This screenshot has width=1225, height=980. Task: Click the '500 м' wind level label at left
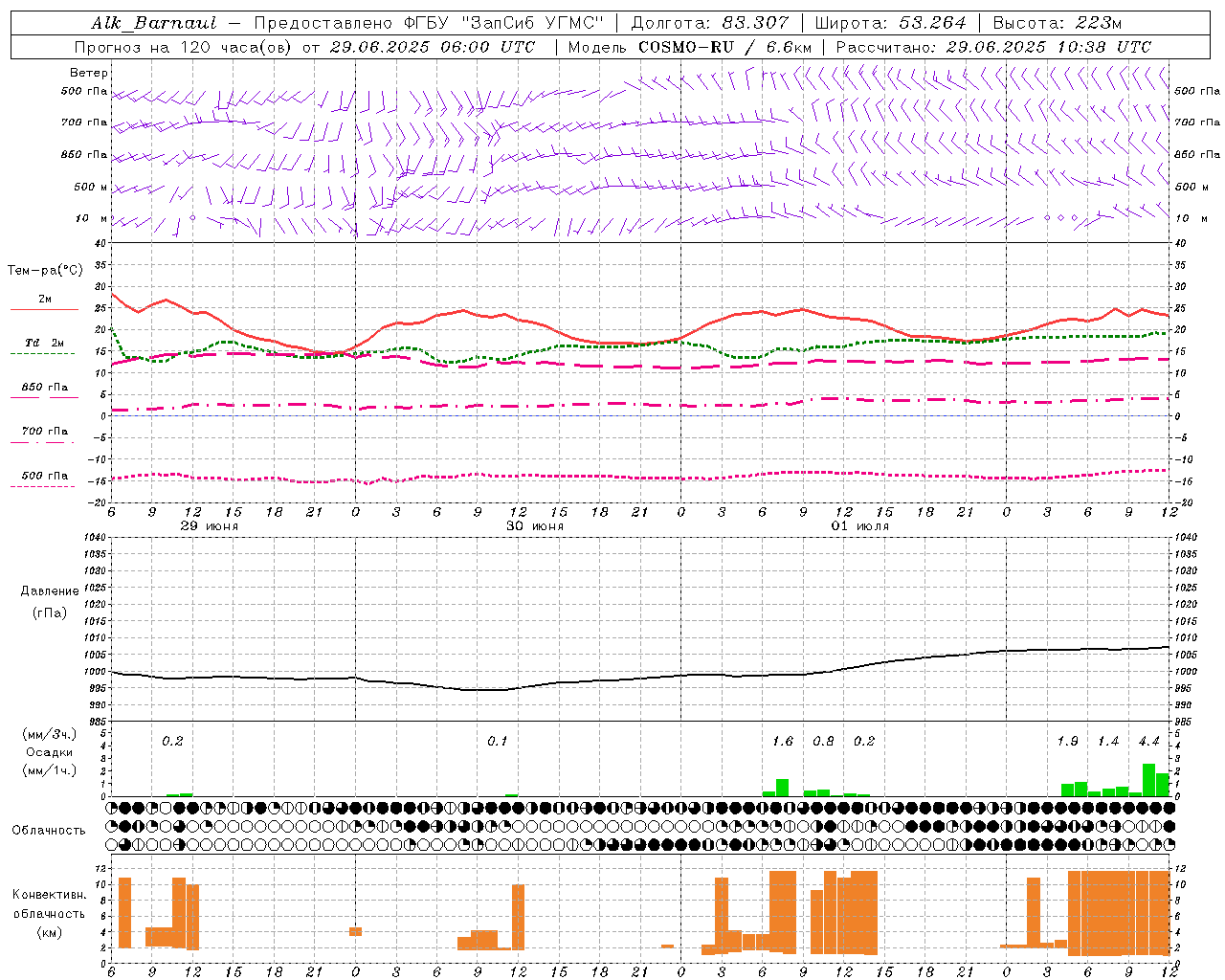91,187
